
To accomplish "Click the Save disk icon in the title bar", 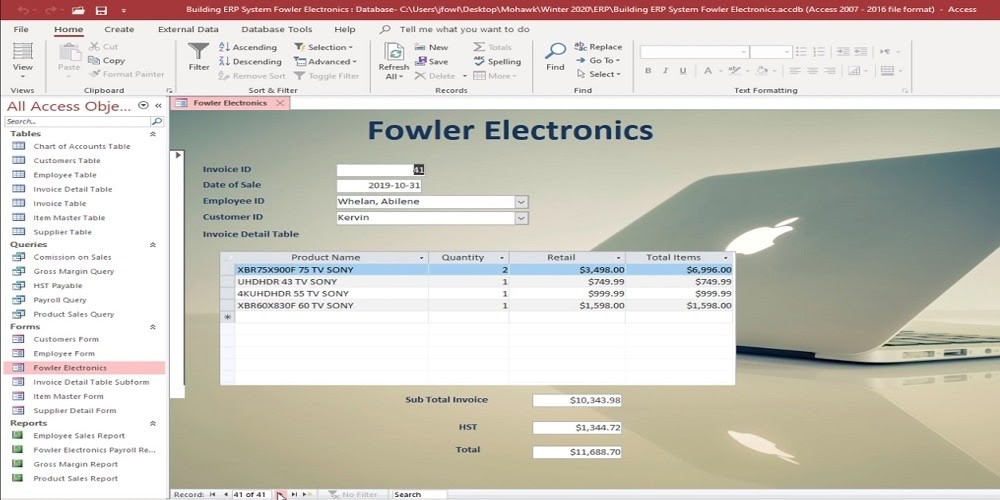I will [101, 10].
